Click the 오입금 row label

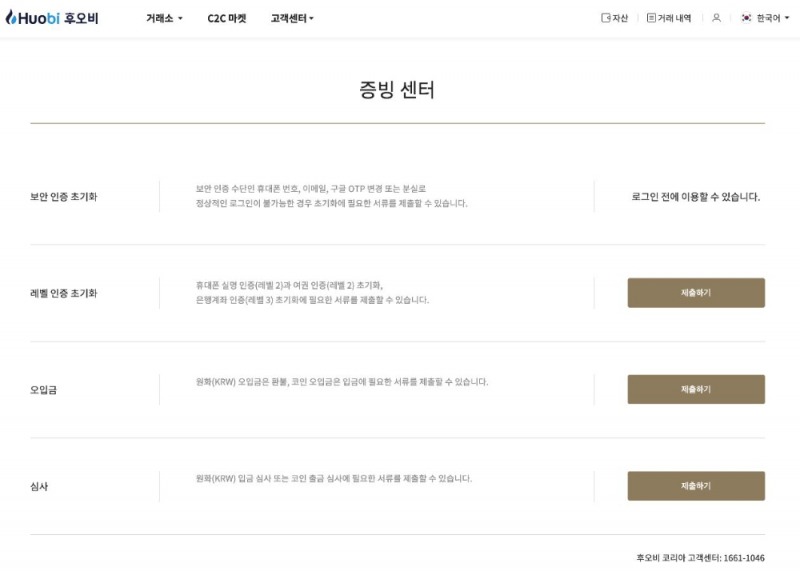pos(43,390)
